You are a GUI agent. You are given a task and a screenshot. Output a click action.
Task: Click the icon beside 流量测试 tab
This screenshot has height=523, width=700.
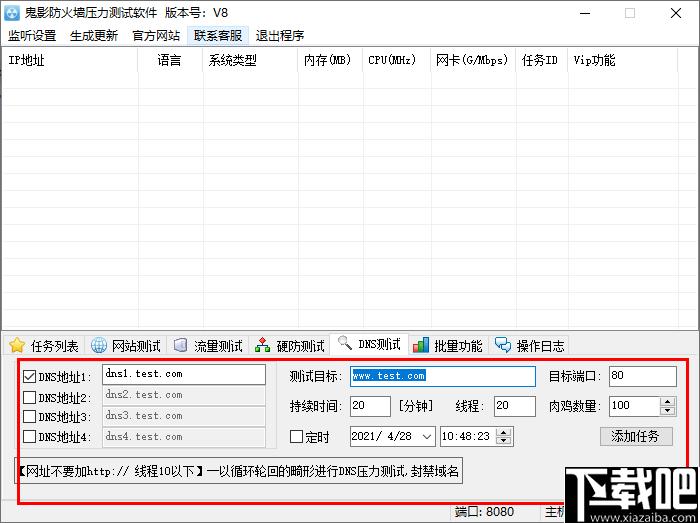point(180,345)
